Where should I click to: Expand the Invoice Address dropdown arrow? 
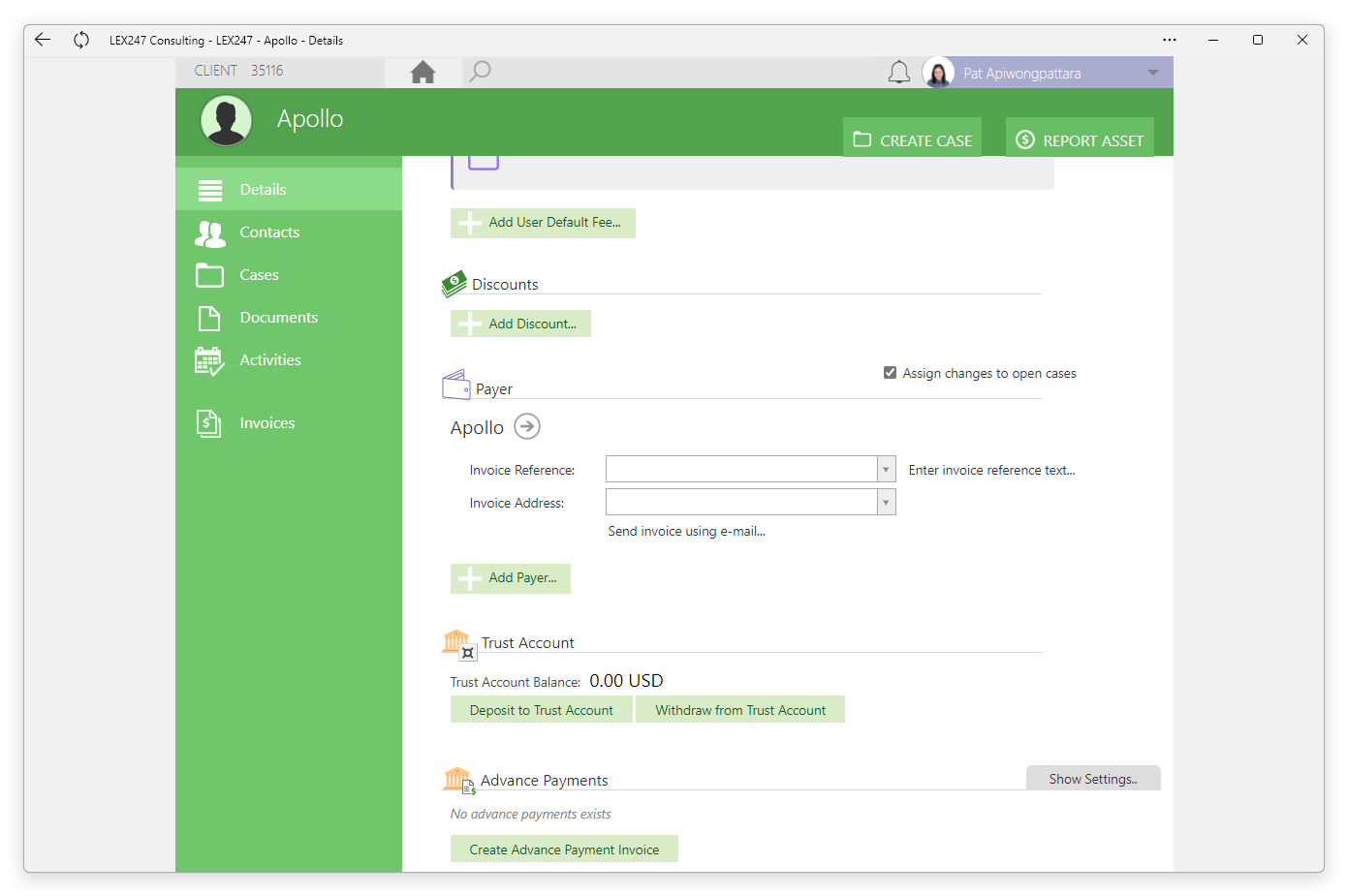pos(886,503)
